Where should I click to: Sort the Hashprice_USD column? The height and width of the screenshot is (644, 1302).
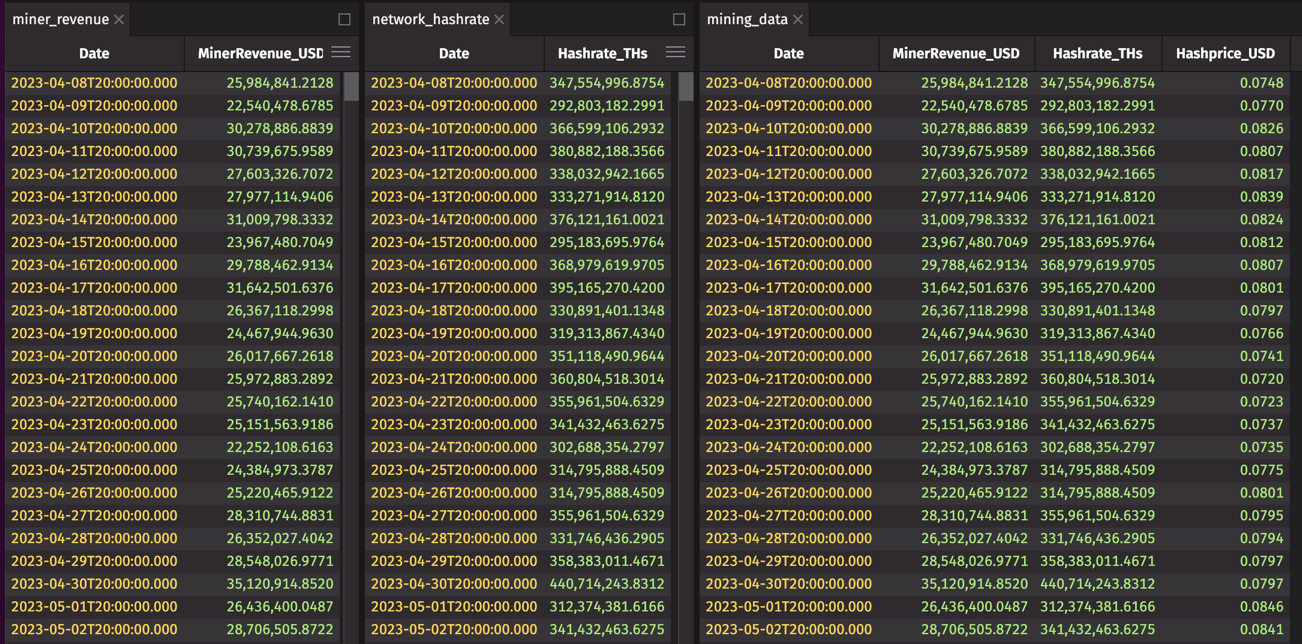pos(1226,53)
